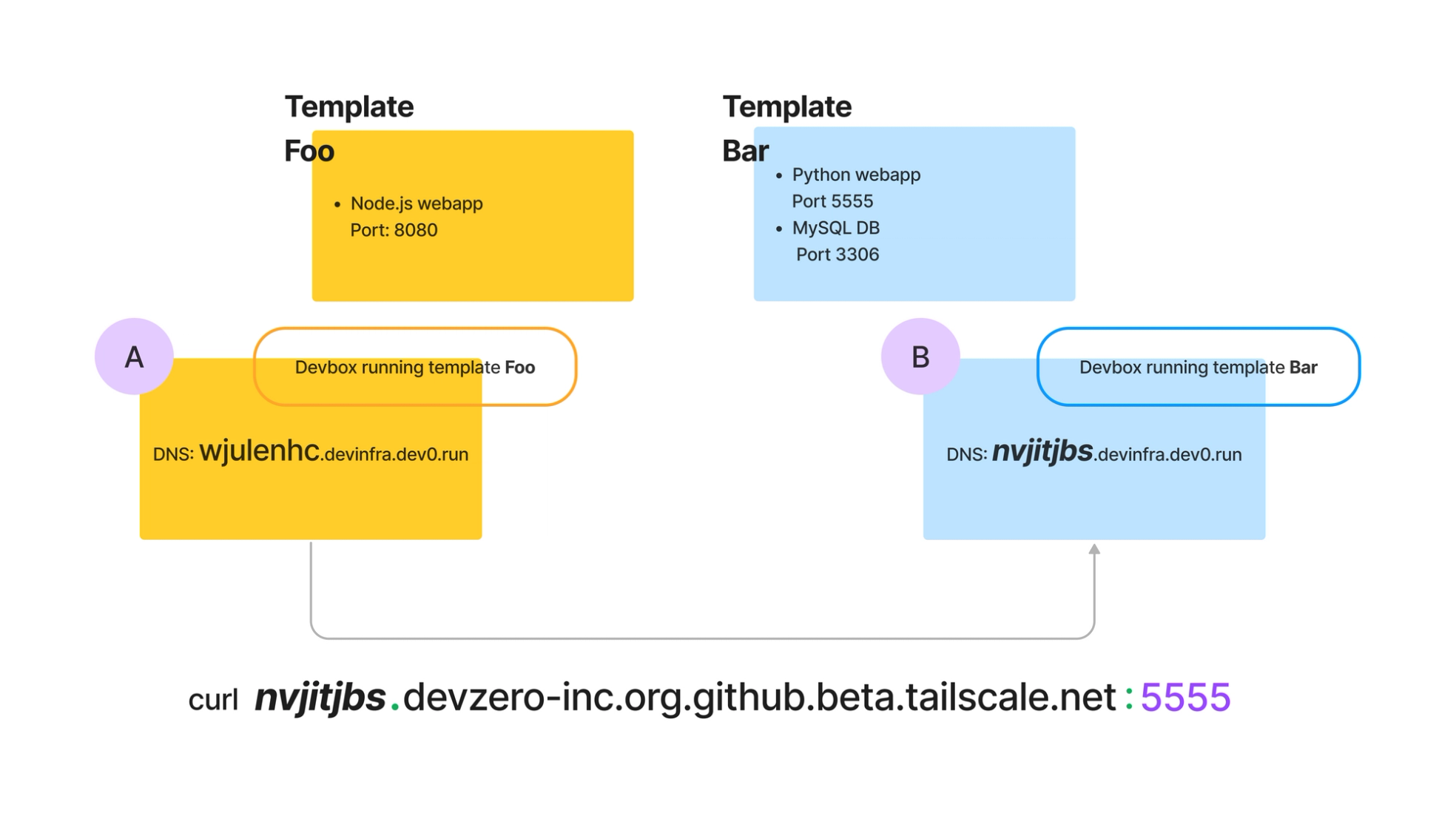This screenshot has width=1456, height=813.
Task: Select the Template Bar heading
Action: (786, 108)
